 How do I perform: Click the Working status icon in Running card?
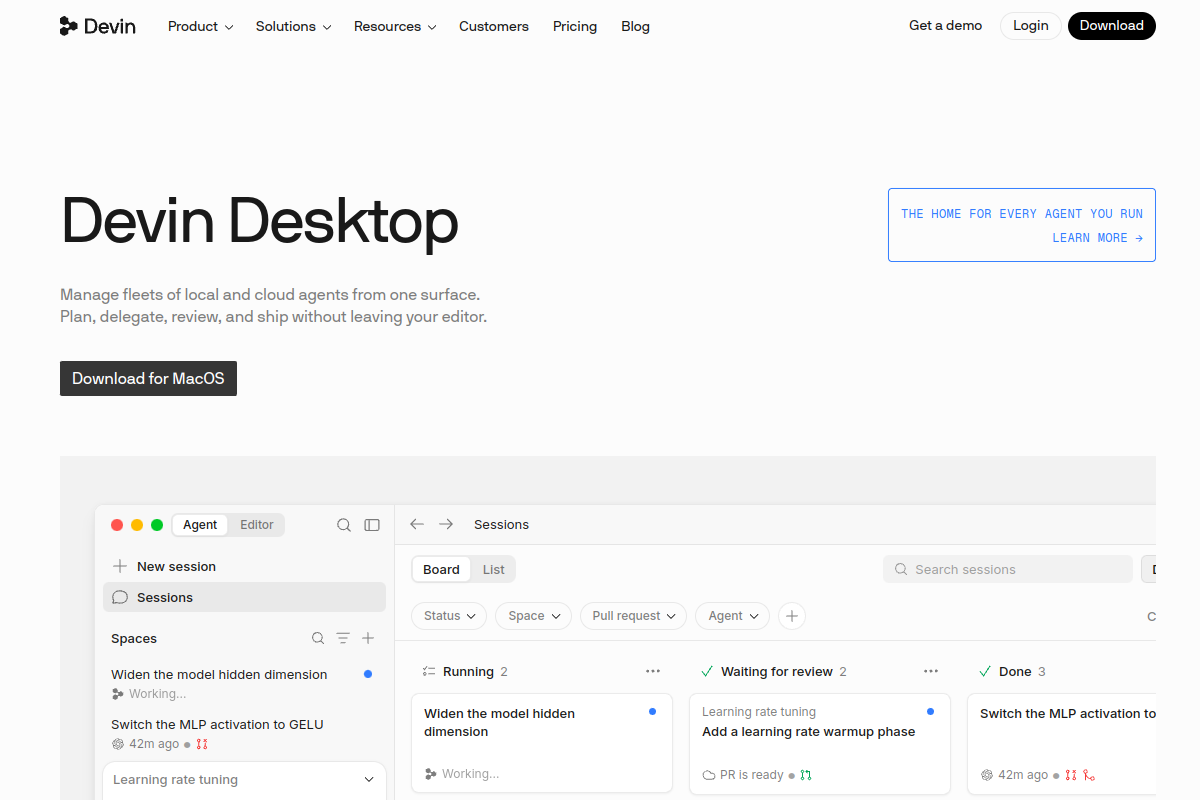coord(431,774)
